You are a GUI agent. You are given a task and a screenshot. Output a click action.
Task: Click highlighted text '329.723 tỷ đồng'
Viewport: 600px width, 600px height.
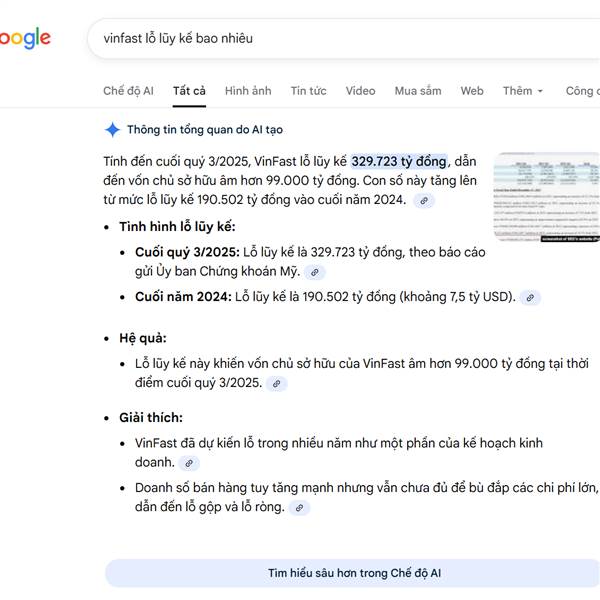pyautogui.click(x=399, y=161)
